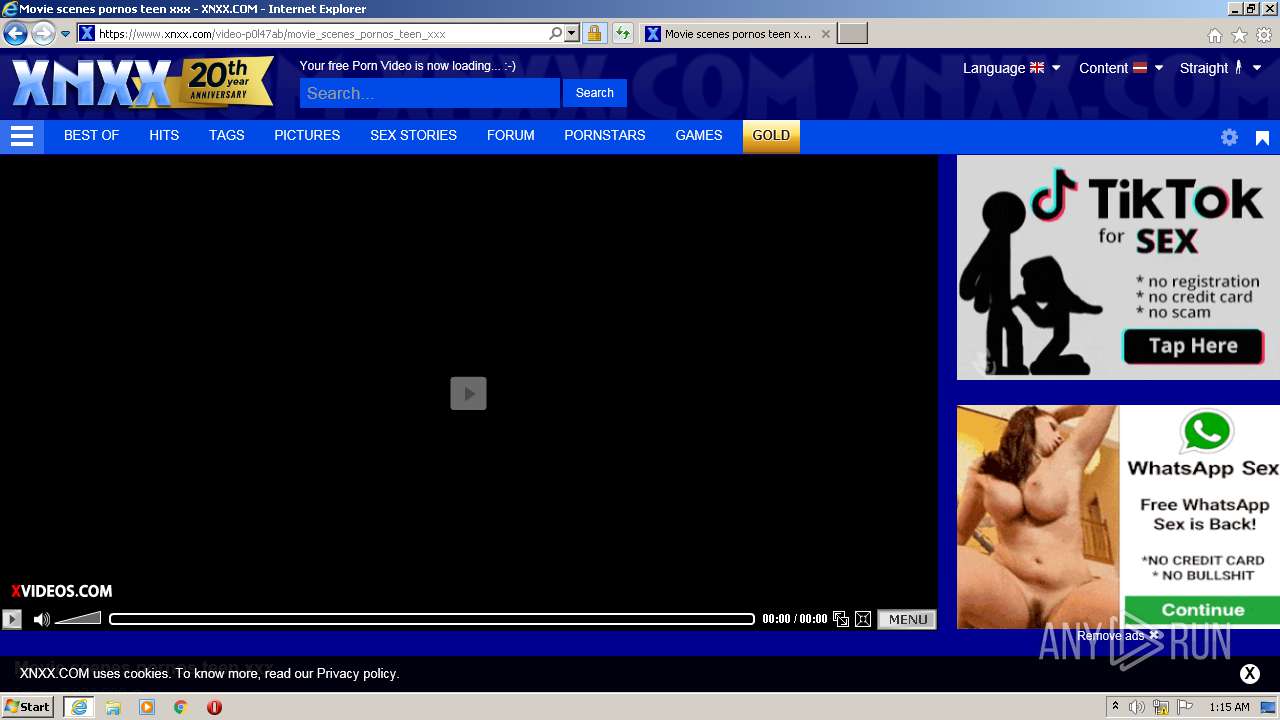This screenshot has height=720, width=1280.
Task: Open the File Explorer folder taskbar icon
Action: [x=113, y=707]
